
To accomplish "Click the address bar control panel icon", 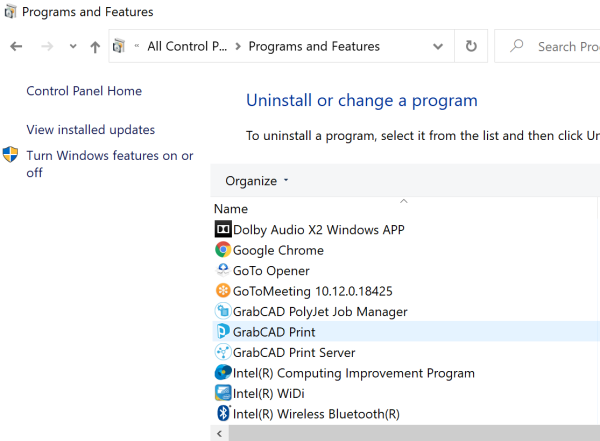I will click(119, 46).
